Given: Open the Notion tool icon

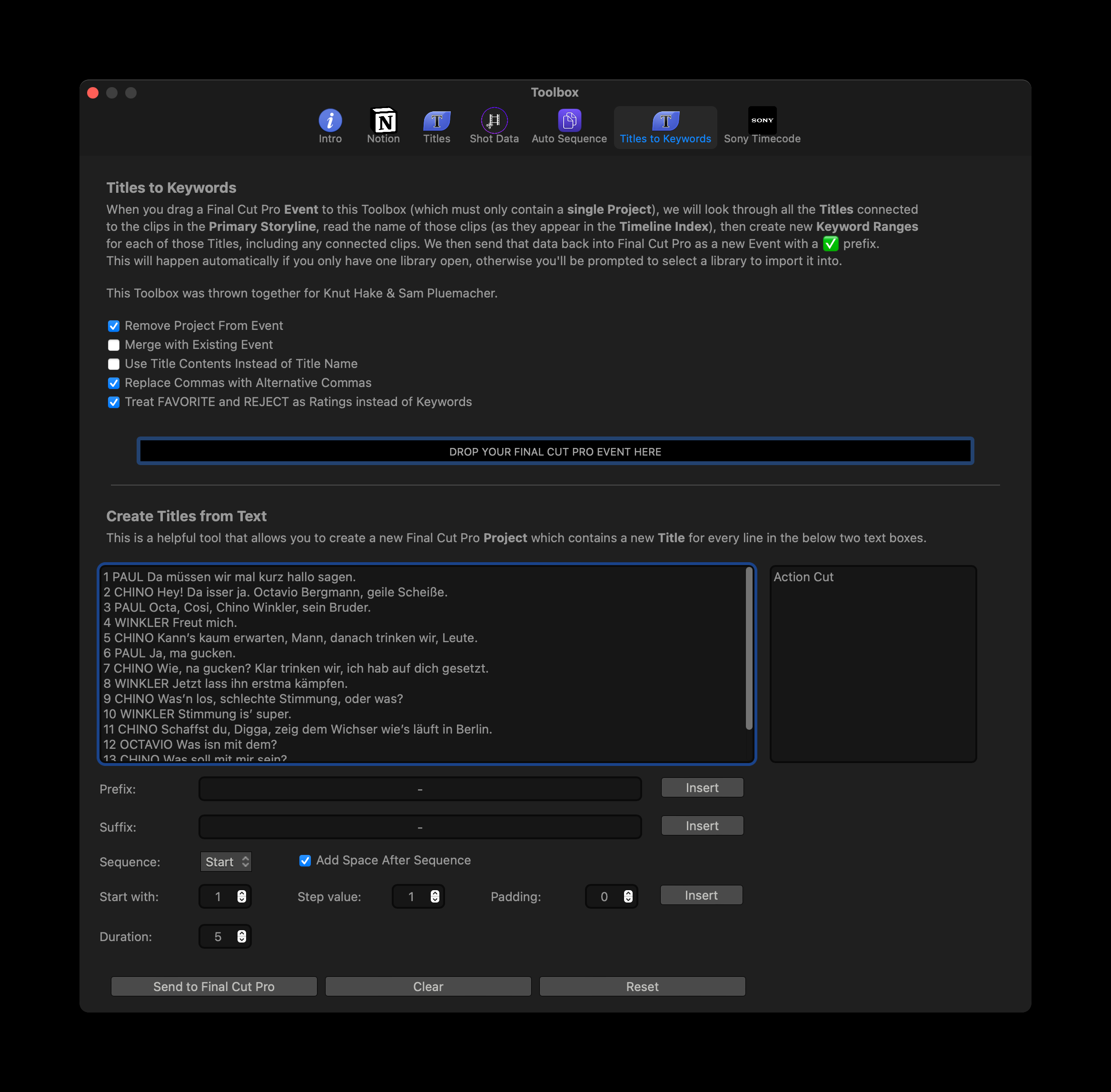Looking at the screenshot, I should click(x=383, y=120).
